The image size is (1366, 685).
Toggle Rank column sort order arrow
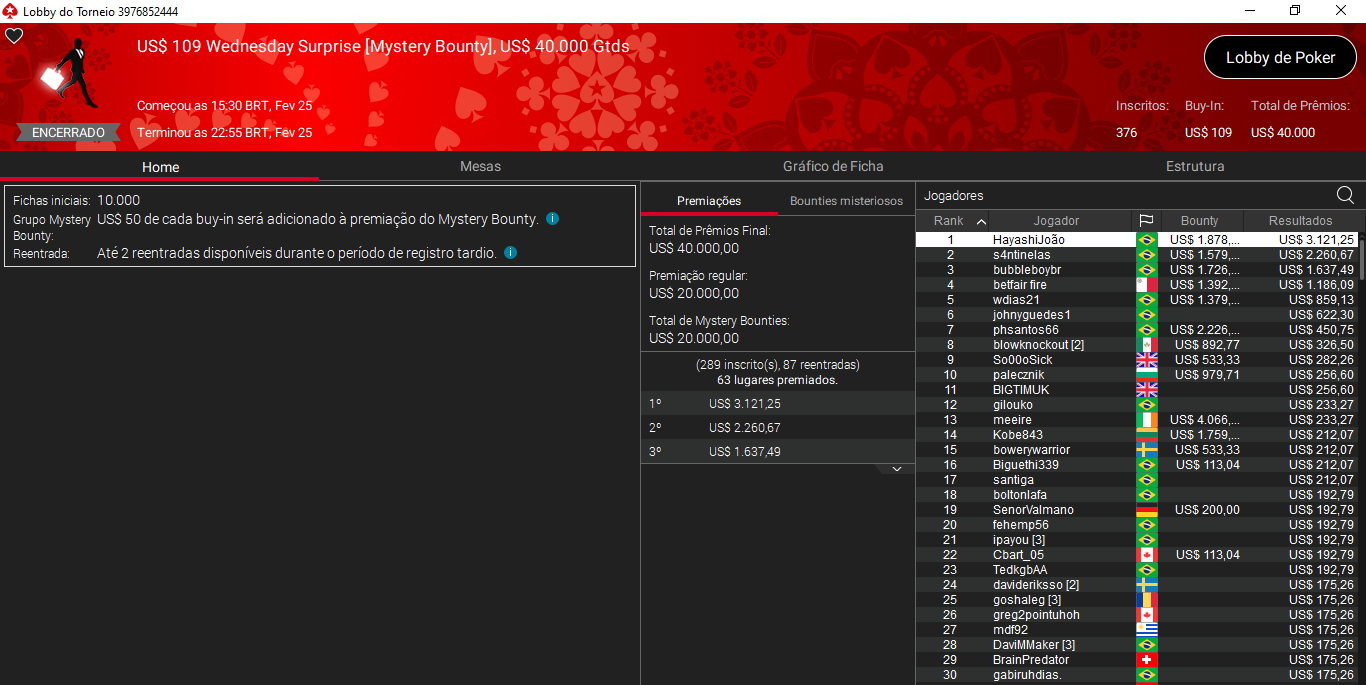point(981,221)
